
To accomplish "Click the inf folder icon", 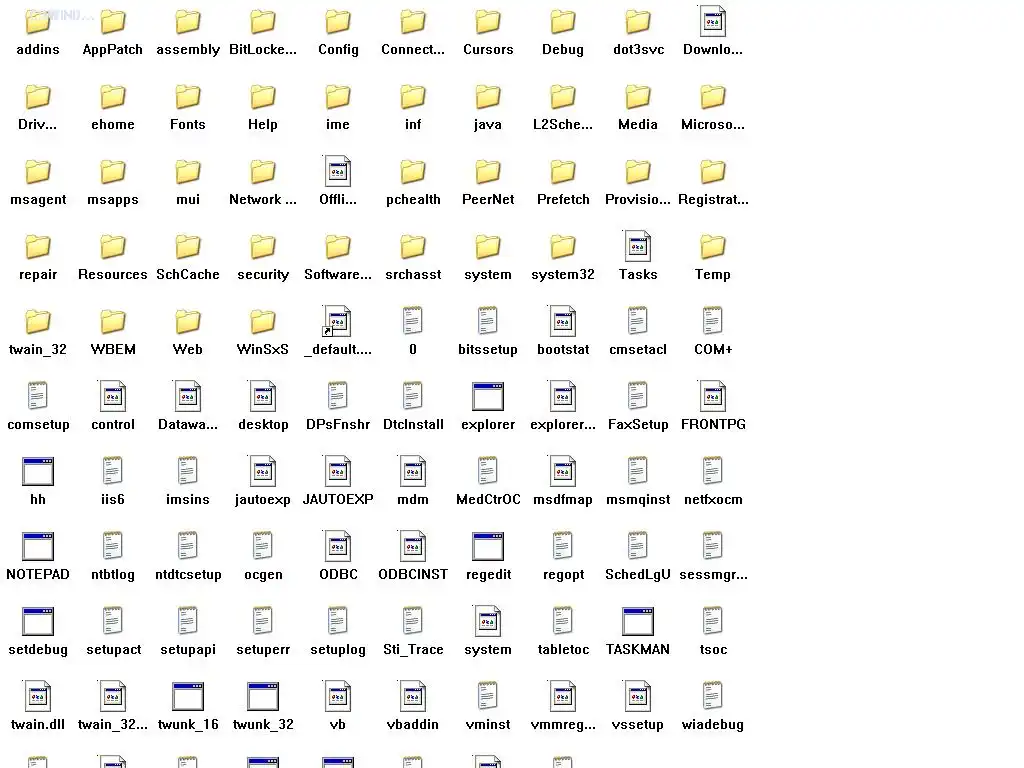I will point(413,97).
